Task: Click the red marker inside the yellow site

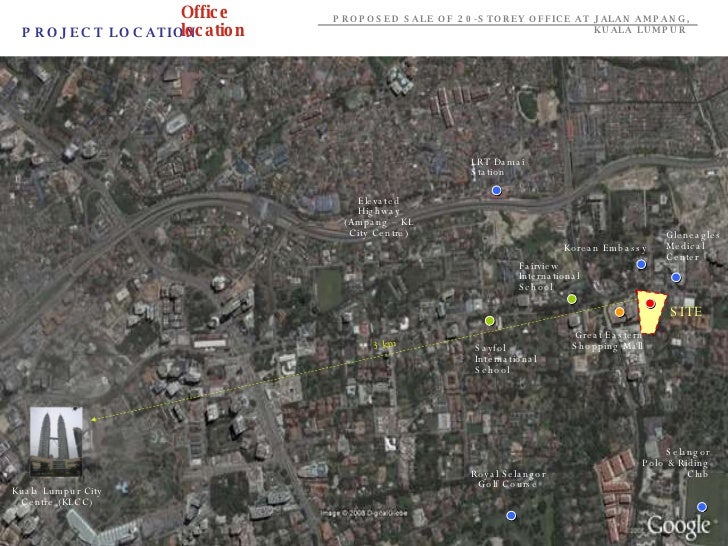Action: pos(650,303)
